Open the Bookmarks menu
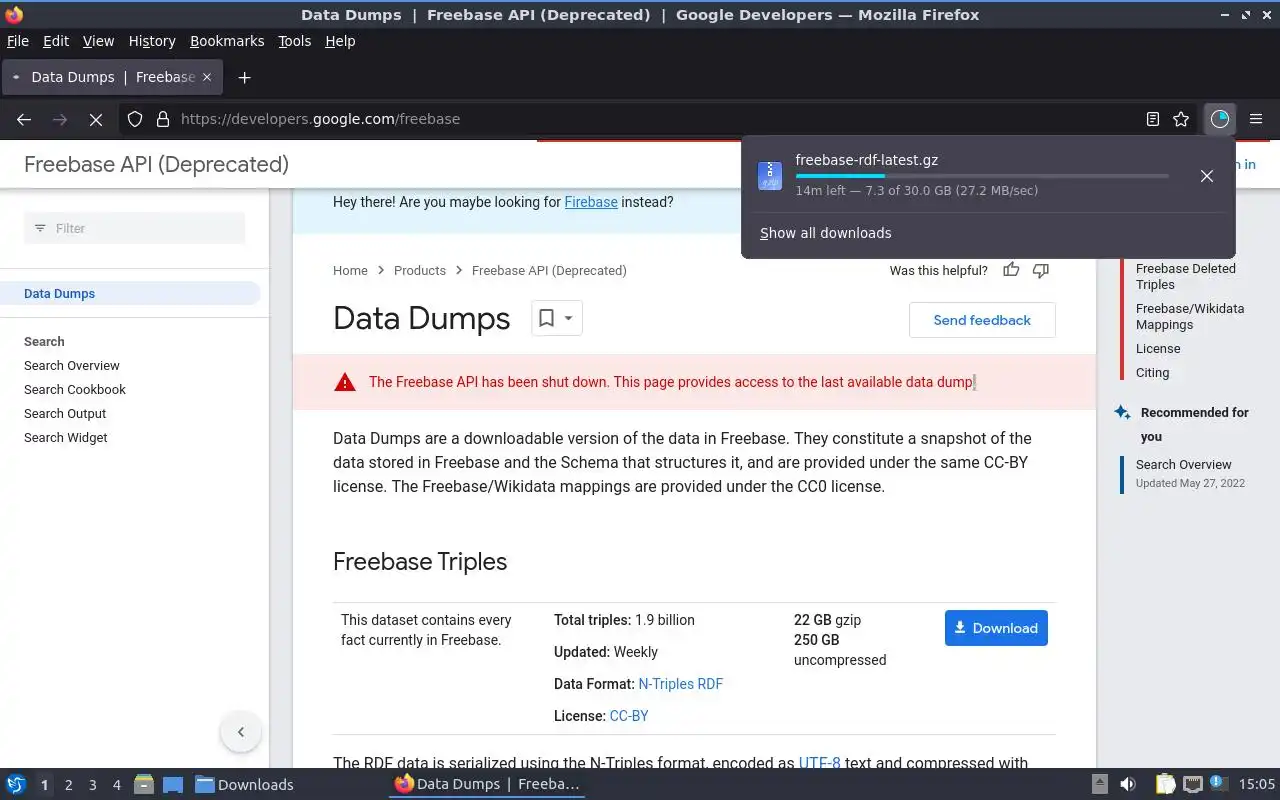This screenshot has height=800, width=1280. (x=227, y=41)
